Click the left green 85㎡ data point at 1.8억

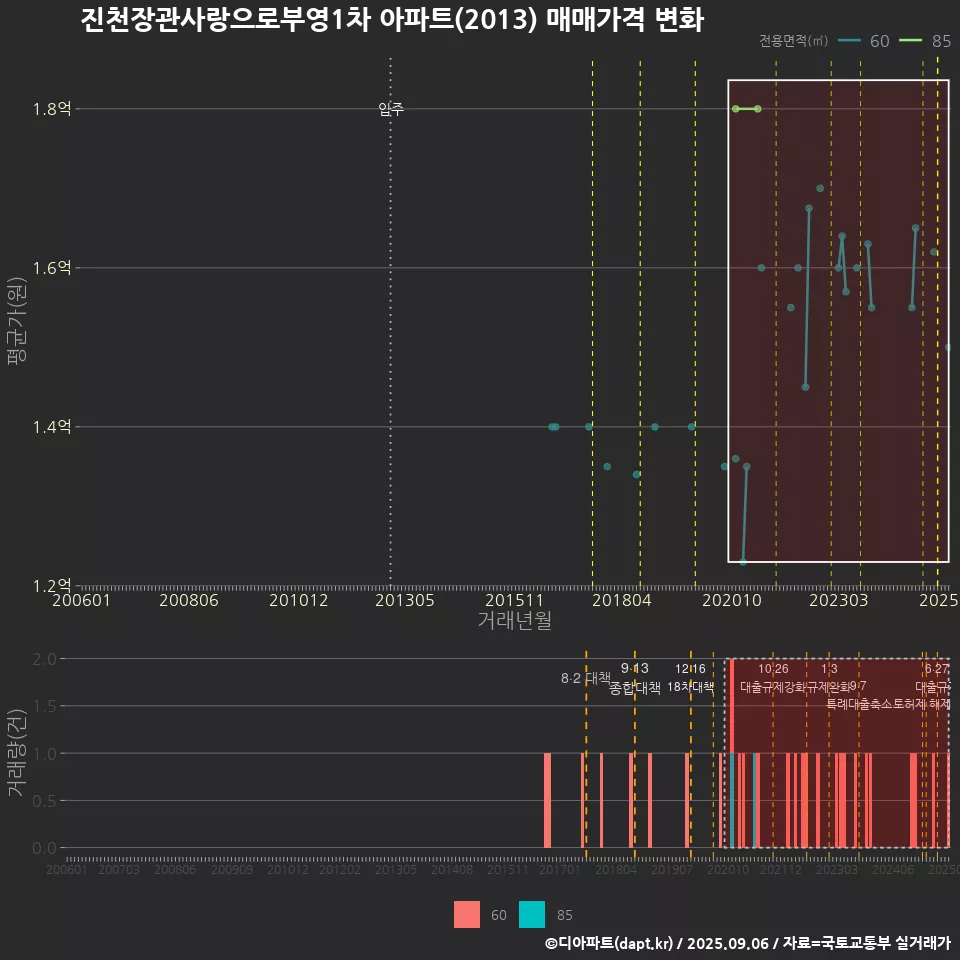(x=735, y=109)
